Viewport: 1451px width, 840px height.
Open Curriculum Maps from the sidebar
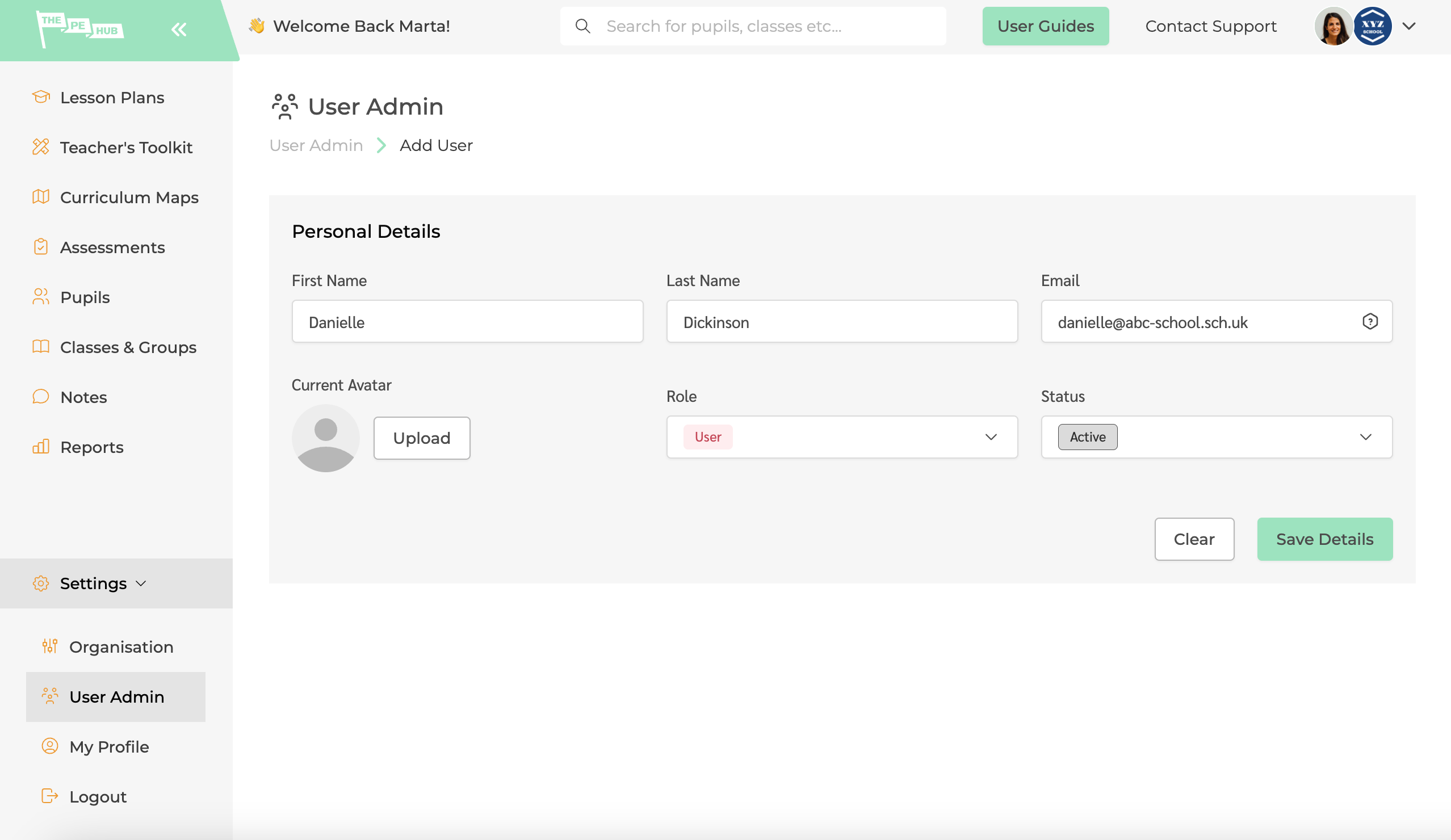[x=129, y=198]
